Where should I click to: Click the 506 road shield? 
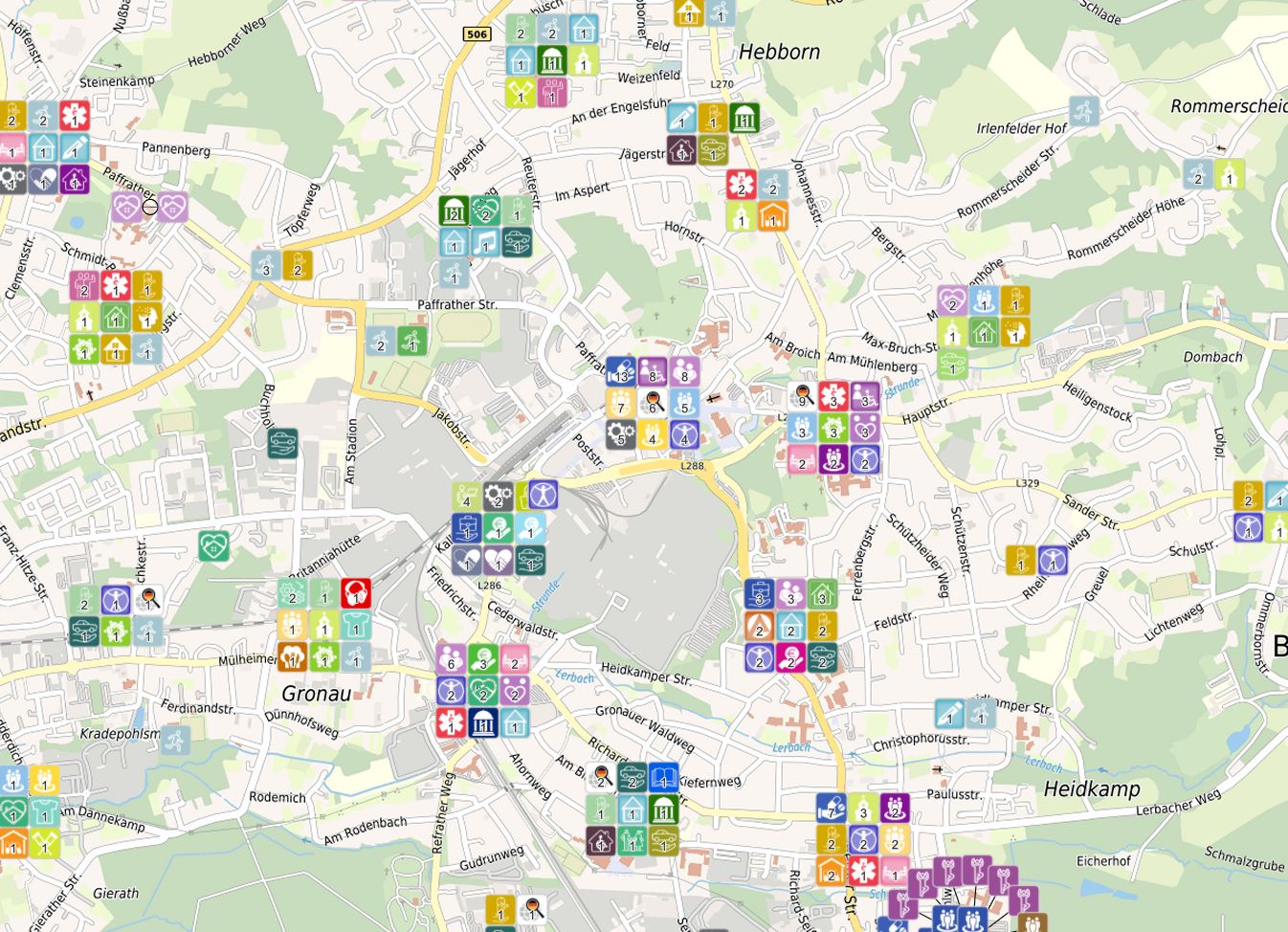[x=477, y=34]
